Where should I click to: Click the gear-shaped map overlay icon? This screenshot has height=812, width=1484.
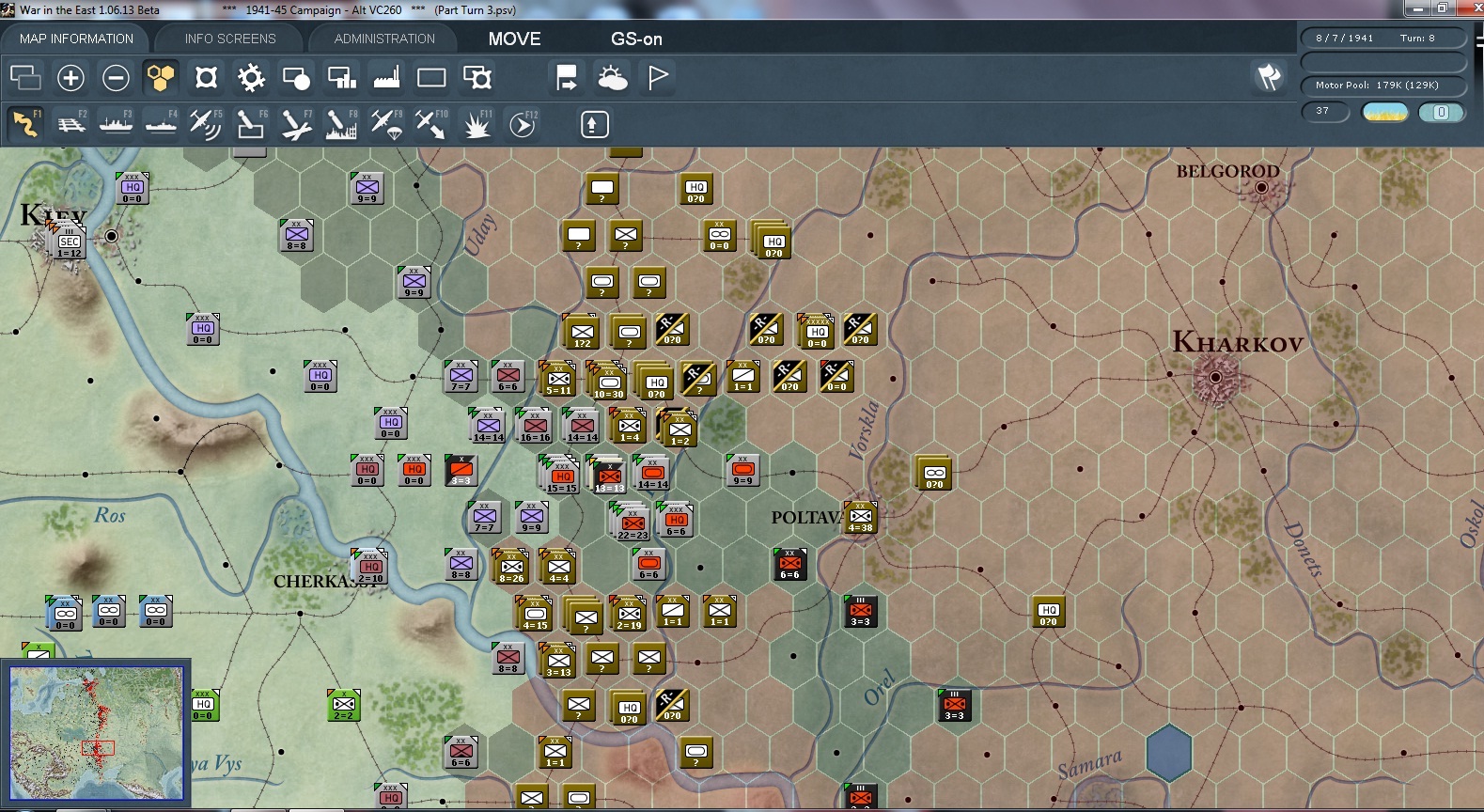pos(251,77)
